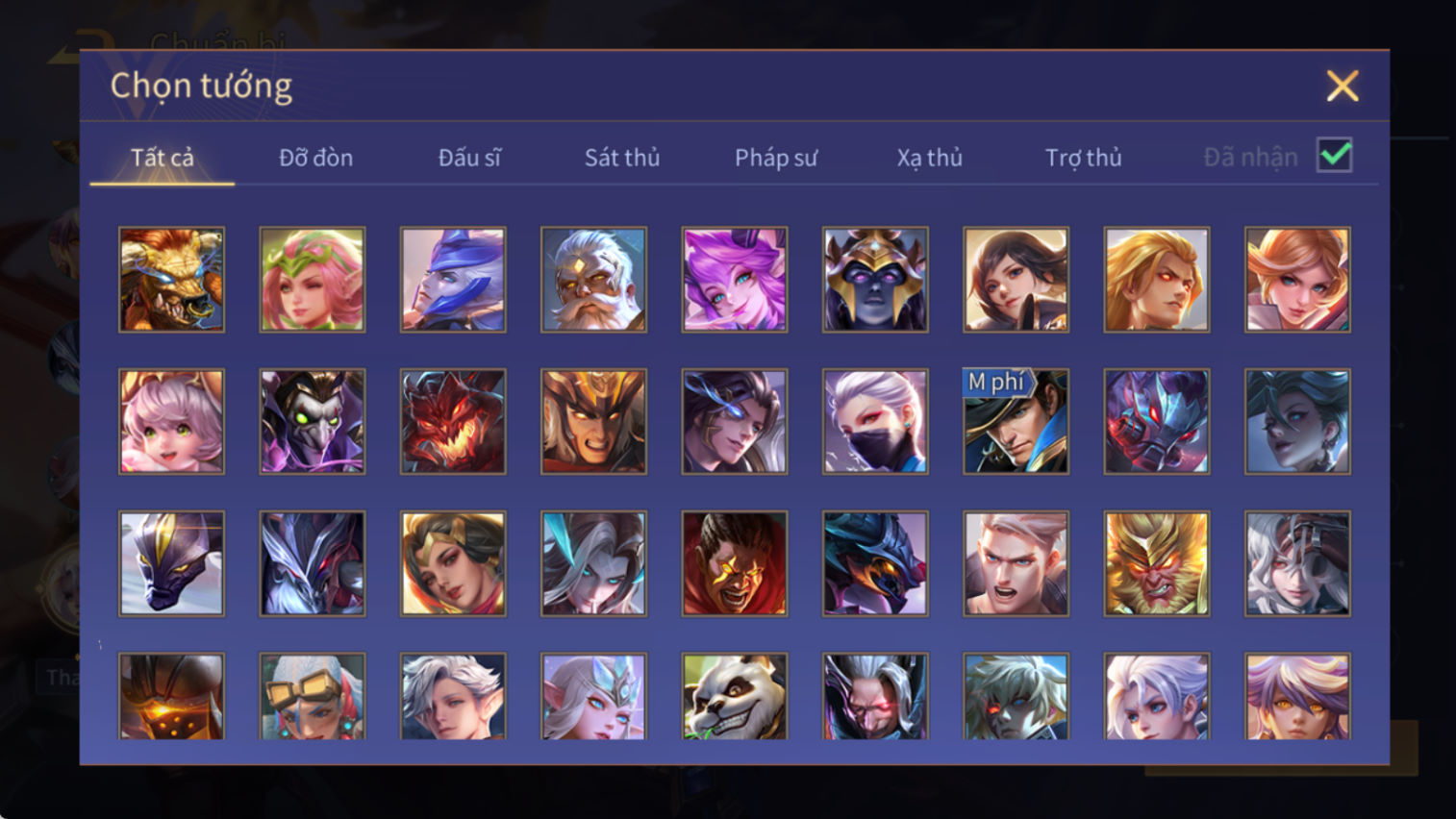This screenshot has height=819, width=1456.
Task: Show the 'Pháp sư' heroes tab
Action: [x=776, y=158]
